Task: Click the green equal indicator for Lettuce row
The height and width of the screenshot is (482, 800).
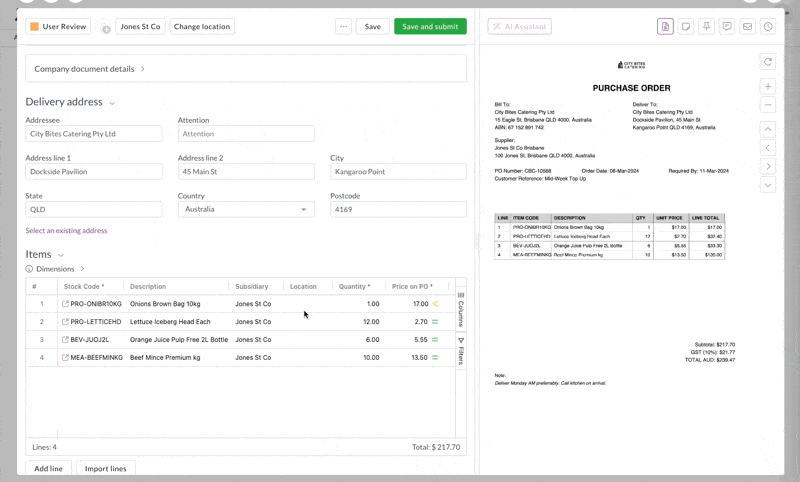Action: [x=435, y=322]
